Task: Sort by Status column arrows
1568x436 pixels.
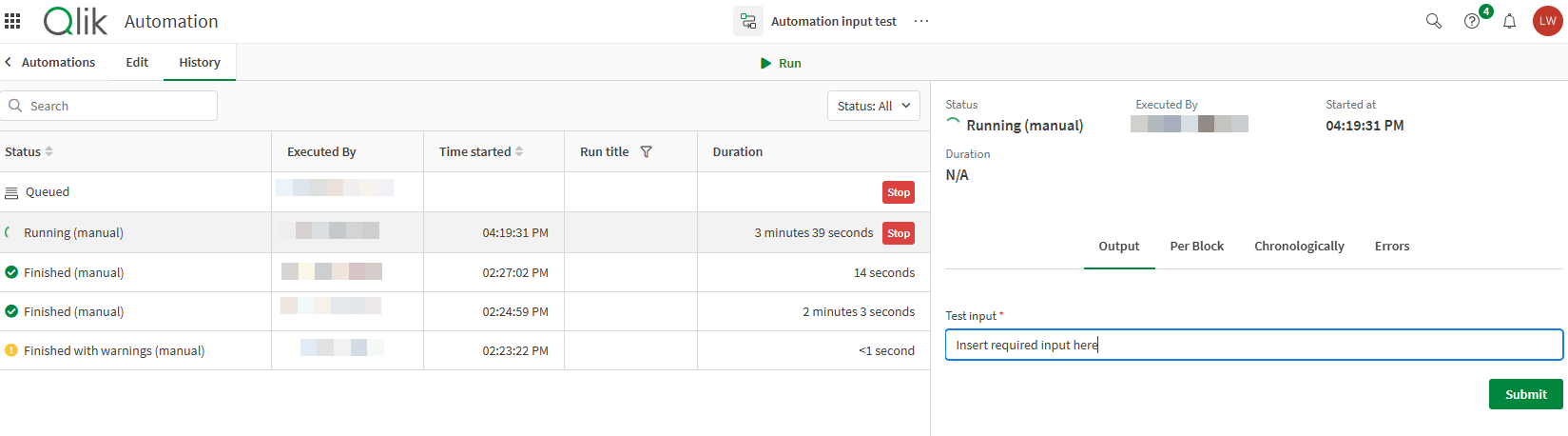Action: point(48,151)
